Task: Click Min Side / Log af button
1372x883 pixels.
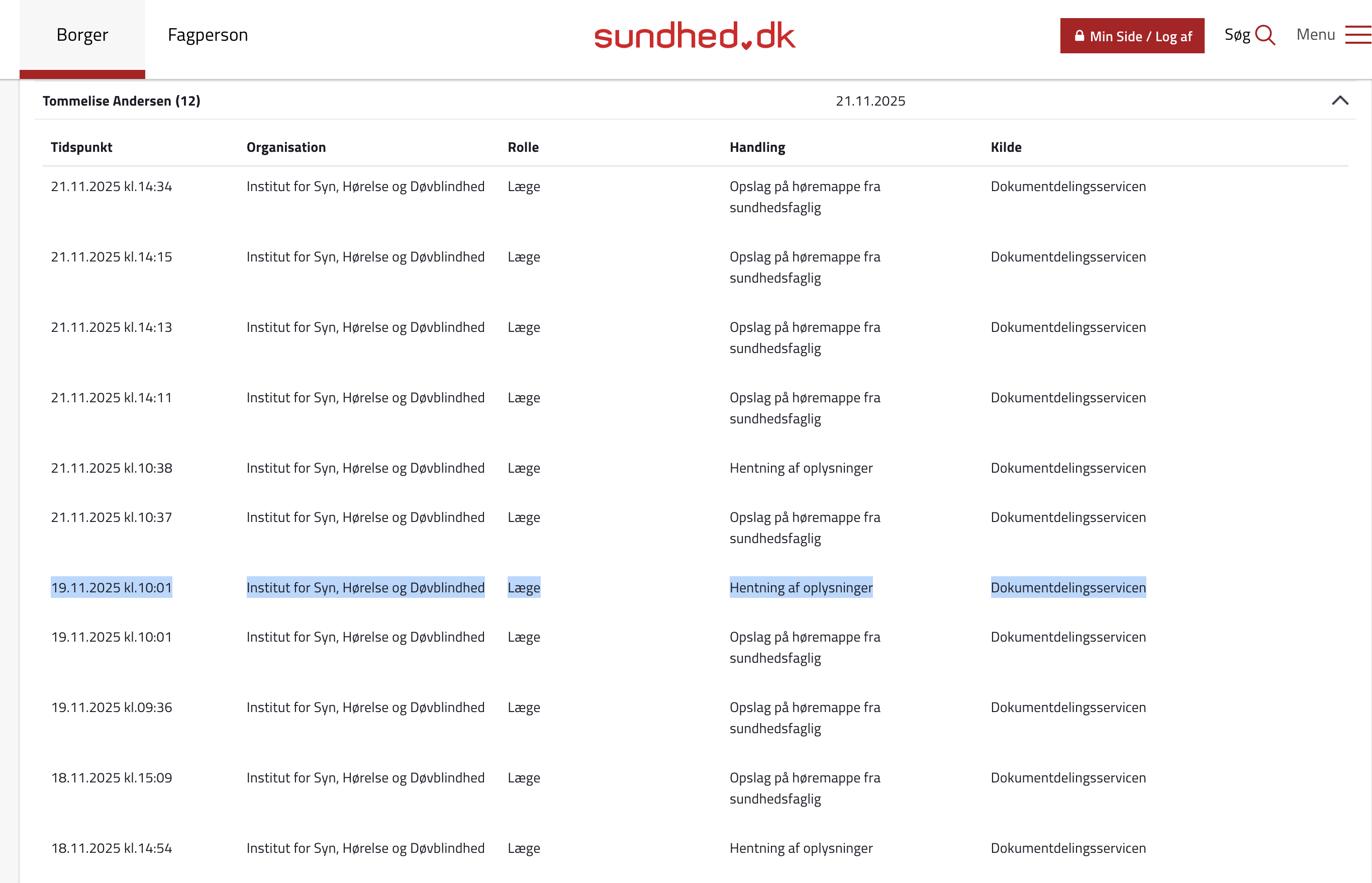Action: tap(1140, 36)
